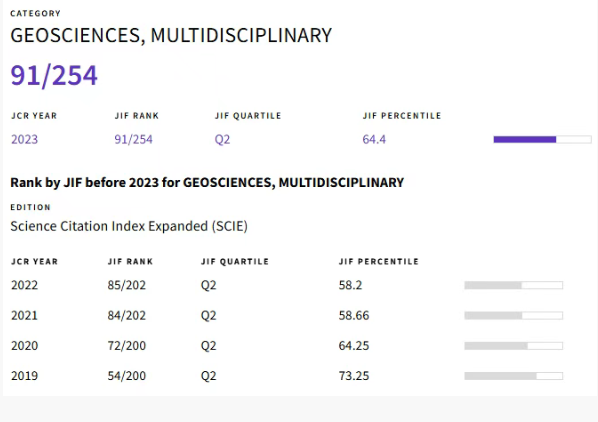The image size is (598, 422).
Task: Click the GEOSCIENCES, MULTIDISCIPLINARY category title
Action: point(171,35)
